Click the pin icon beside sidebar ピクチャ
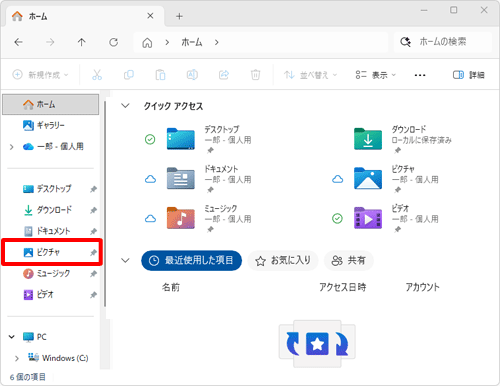The image size is (500, 386). 93,253
